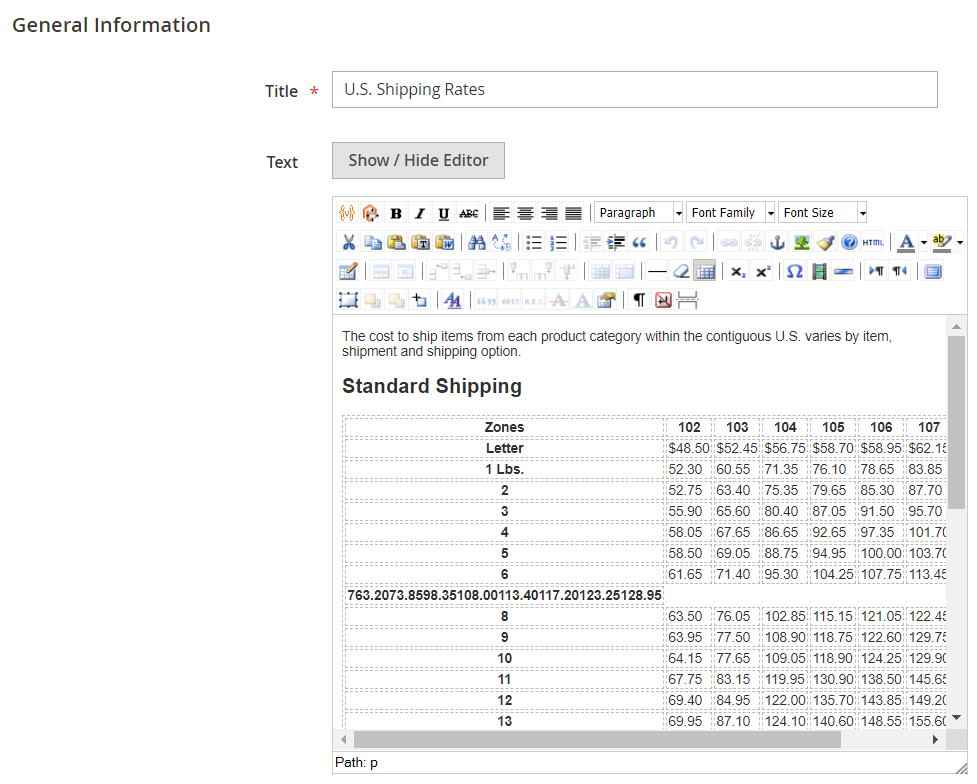Toggle underline formatting button
Screen dimensions: 977x784
tap(444, 213)
